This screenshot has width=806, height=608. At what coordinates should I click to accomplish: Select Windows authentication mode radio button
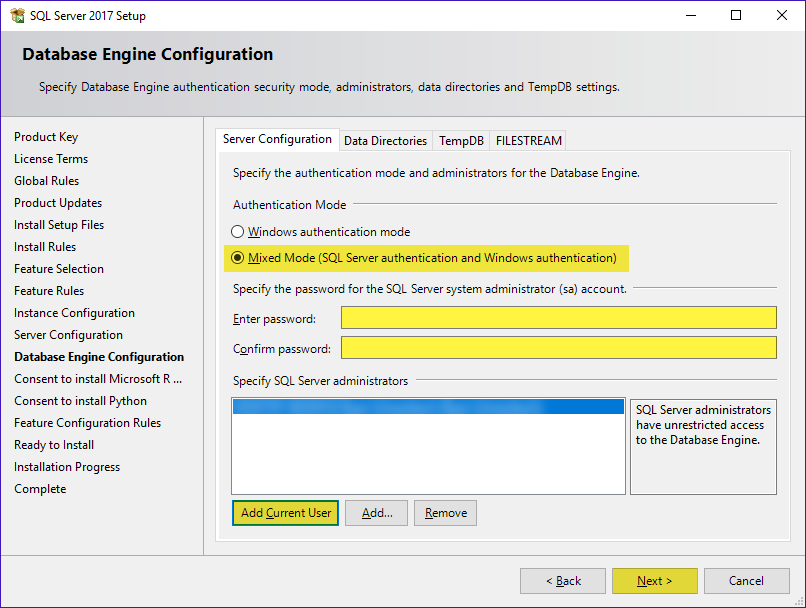(237, 232)
